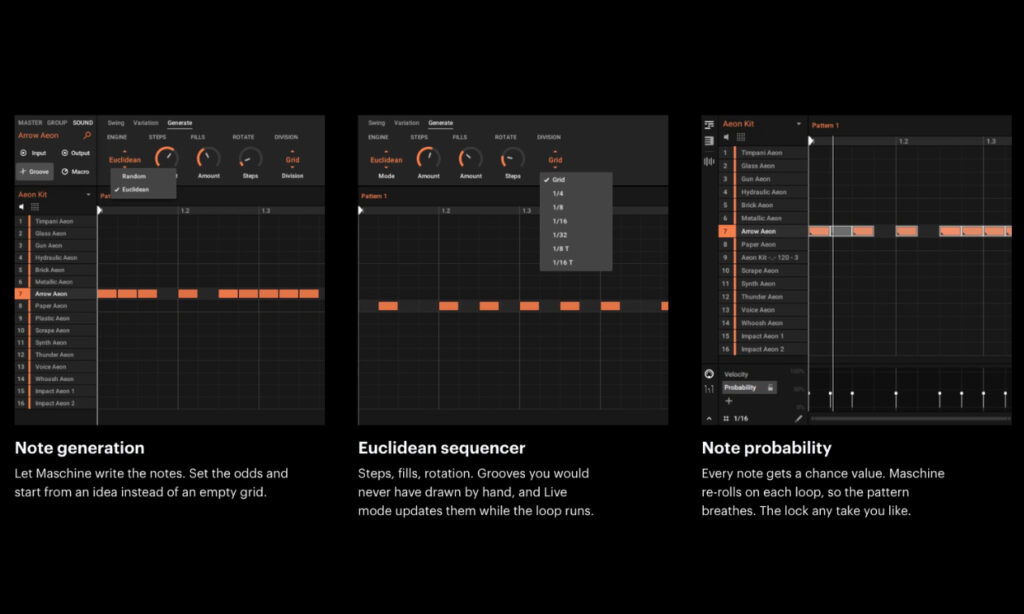Screen dimensions: 1024x614
Task: Choose Random from the engine menu
Action: (143, 176)
